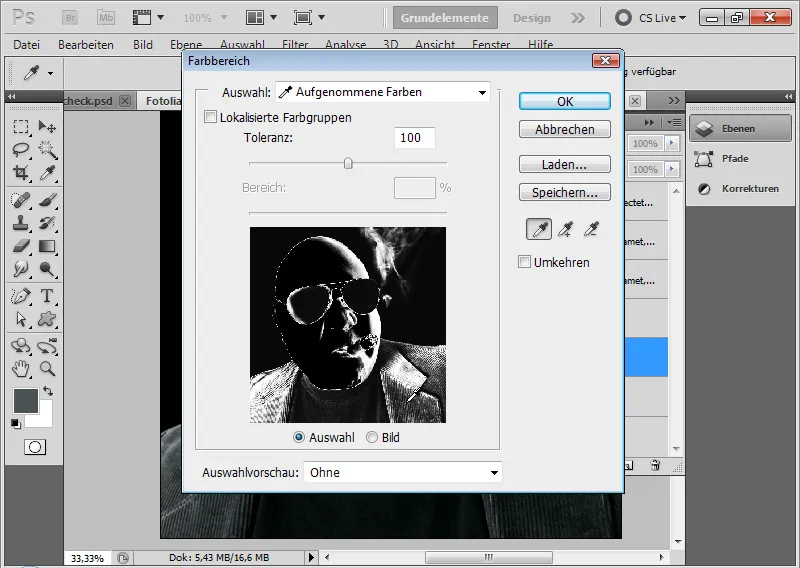Adjust the Toleranz slider handle
Screen dimensions: 800x568
(x=348, y=163)
